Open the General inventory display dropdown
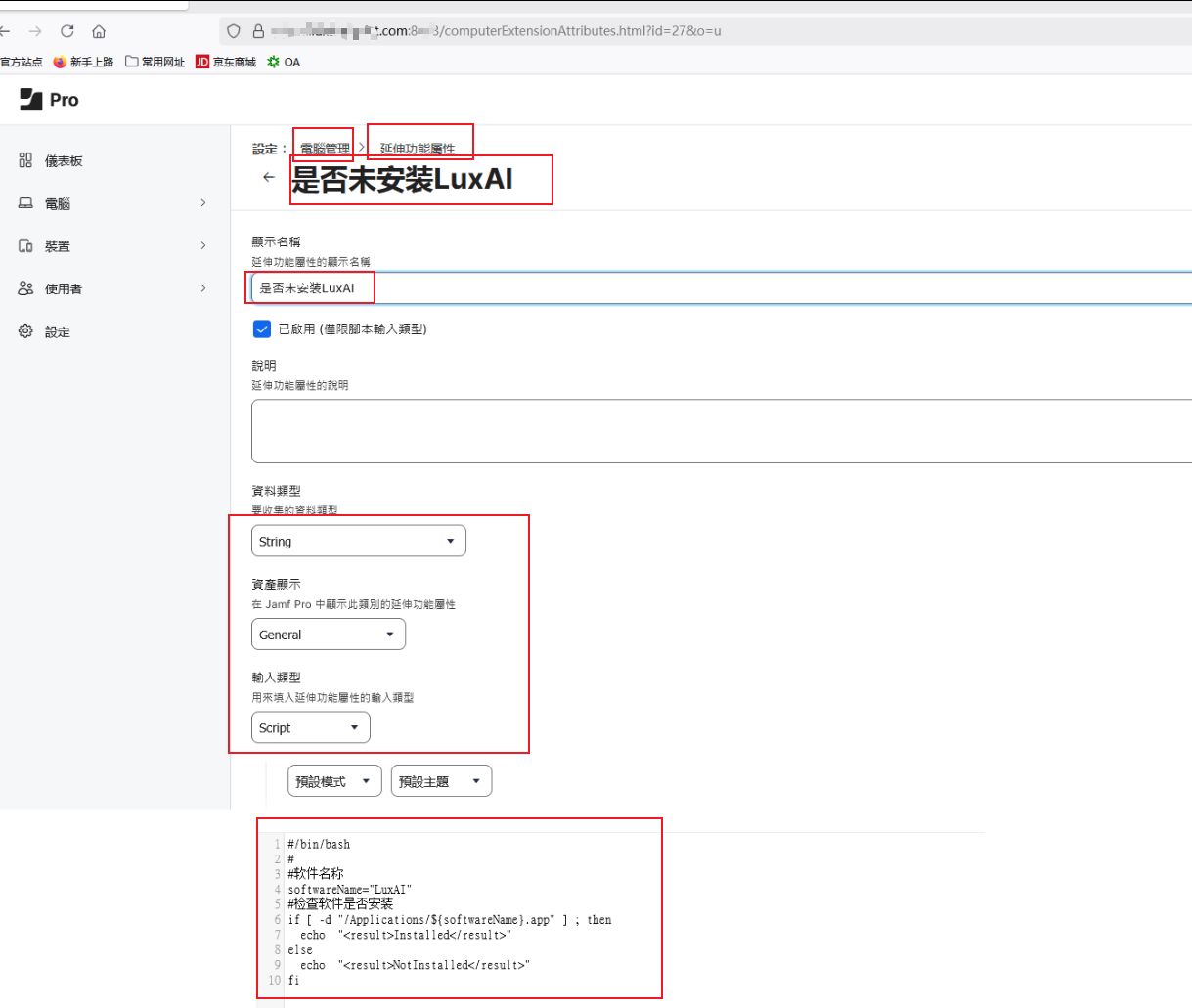The width and height of the screenshot is (1192, 1008). 329,635
